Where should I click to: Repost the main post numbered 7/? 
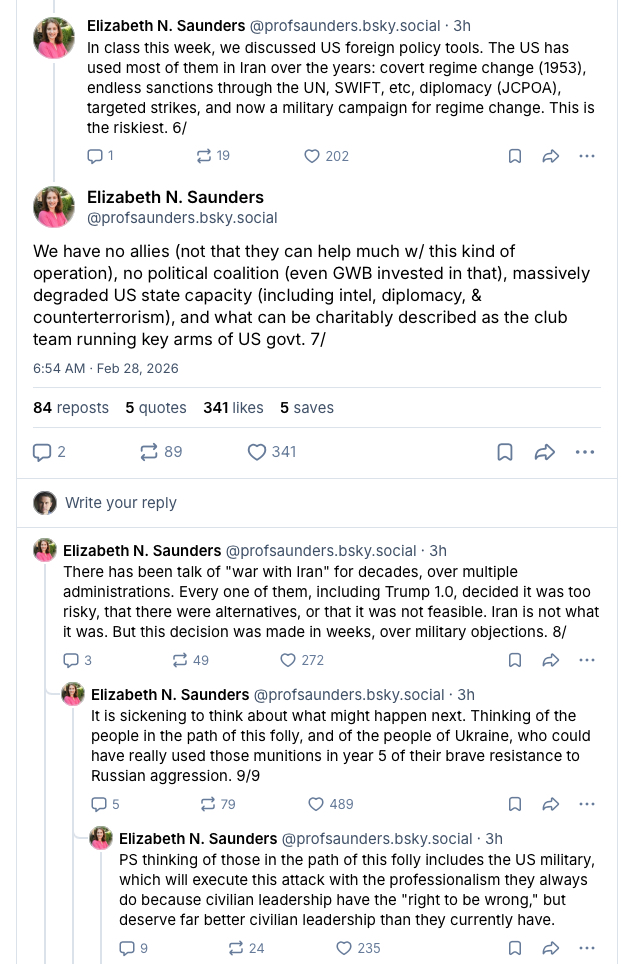[x=149, y=452]
